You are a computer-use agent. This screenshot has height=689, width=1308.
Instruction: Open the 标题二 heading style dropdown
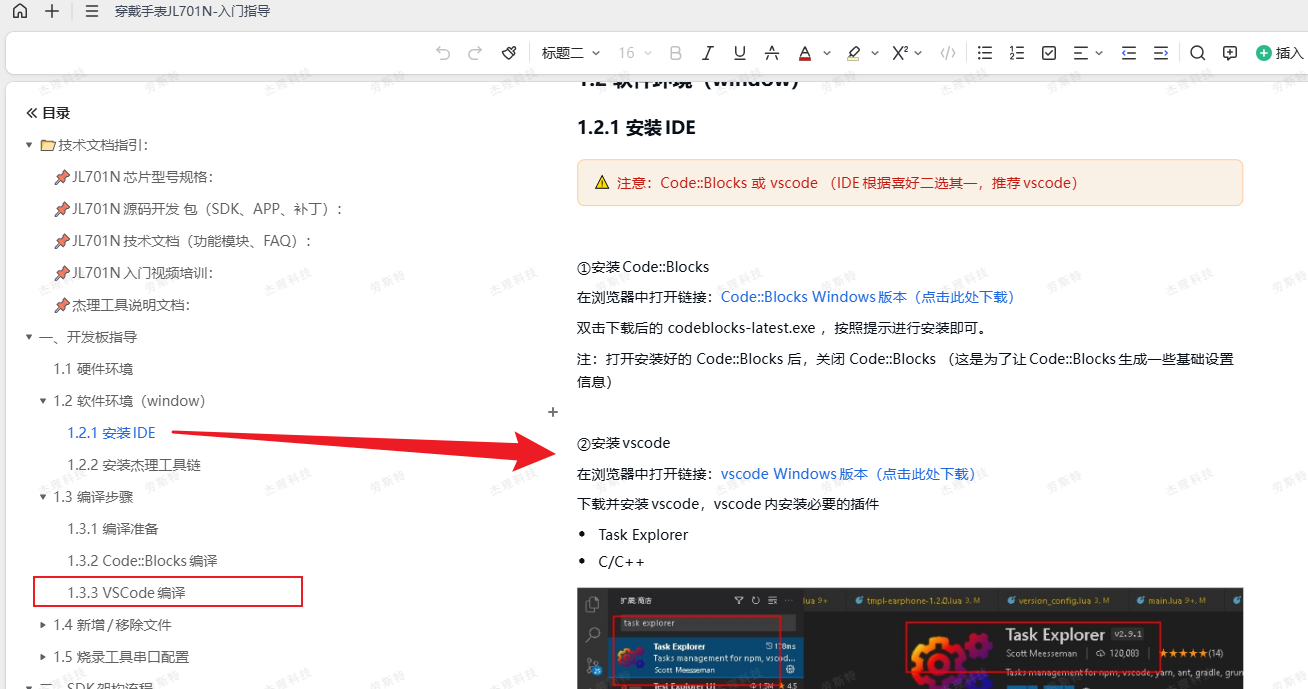click(571, 53)
